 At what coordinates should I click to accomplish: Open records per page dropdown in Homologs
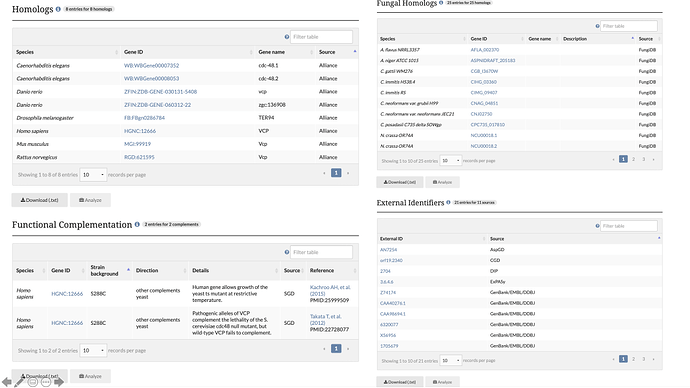(93, 175)
